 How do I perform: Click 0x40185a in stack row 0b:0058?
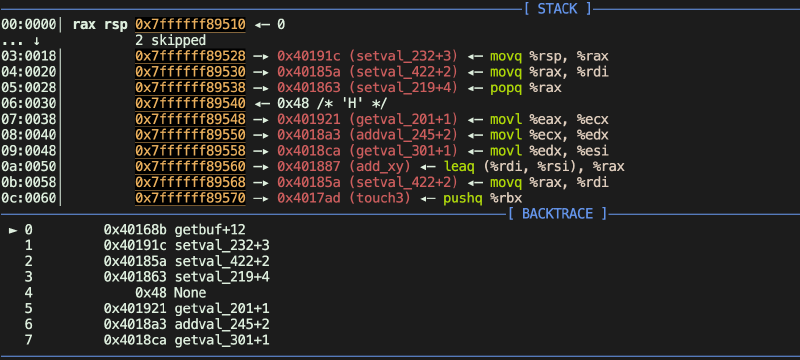coord(309,183)
